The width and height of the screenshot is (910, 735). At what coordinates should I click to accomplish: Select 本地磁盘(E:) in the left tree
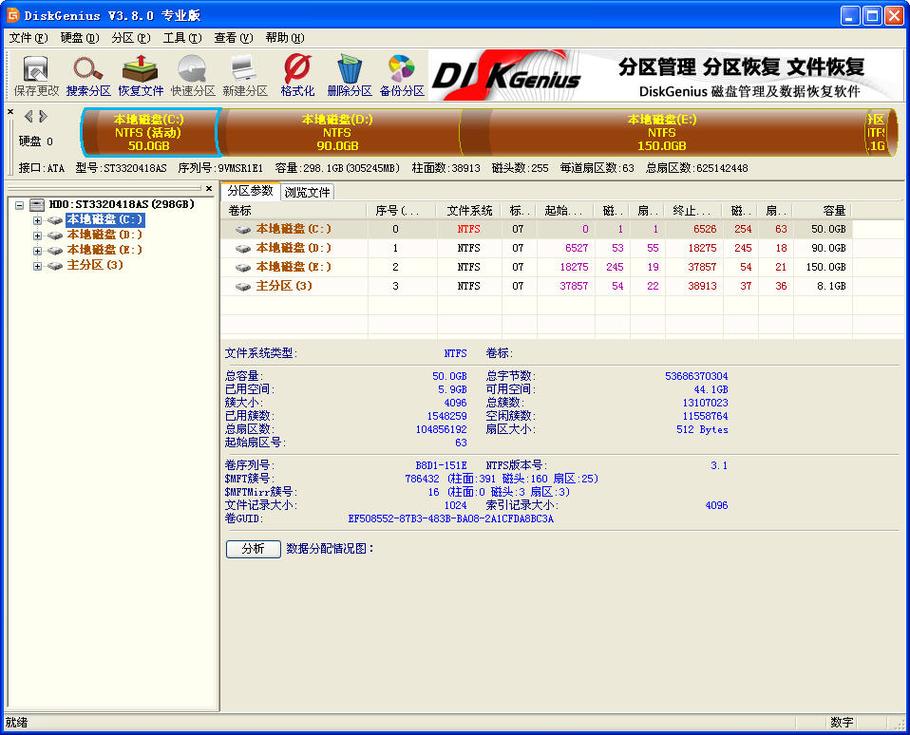pyautogui.click(x=104, y=250)
